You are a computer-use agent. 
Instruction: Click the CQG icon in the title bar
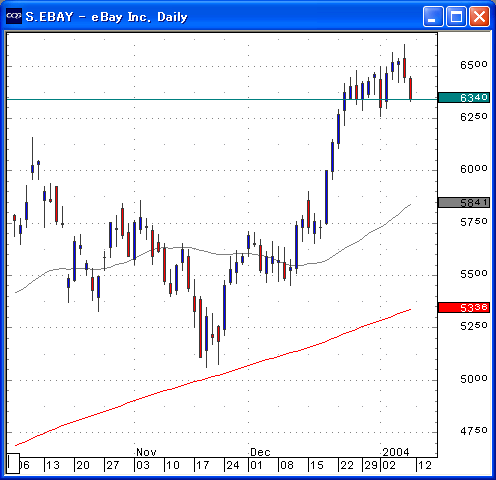(x=14, y=16)
